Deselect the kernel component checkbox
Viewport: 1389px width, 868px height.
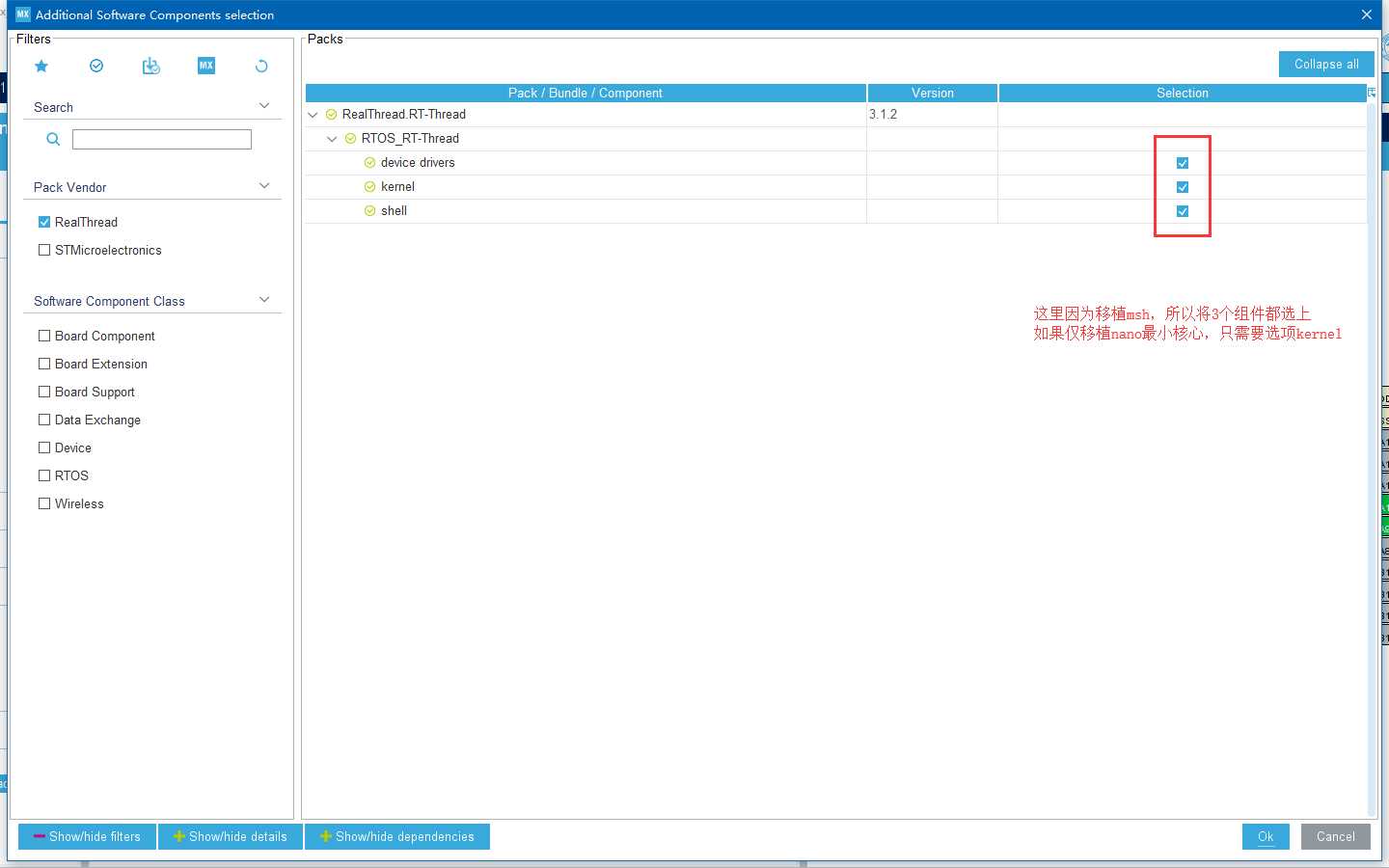pyautogui.click(x=1183, y=187)
